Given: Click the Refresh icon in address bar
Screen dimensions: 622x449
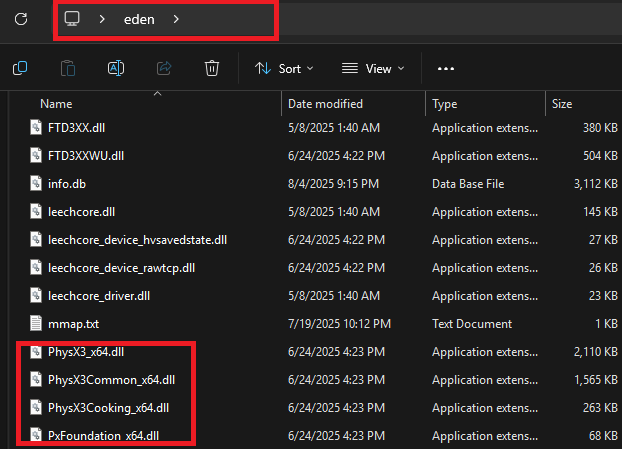Looking at the screenshot, I should pyautogui.click(x=20, y=19).
